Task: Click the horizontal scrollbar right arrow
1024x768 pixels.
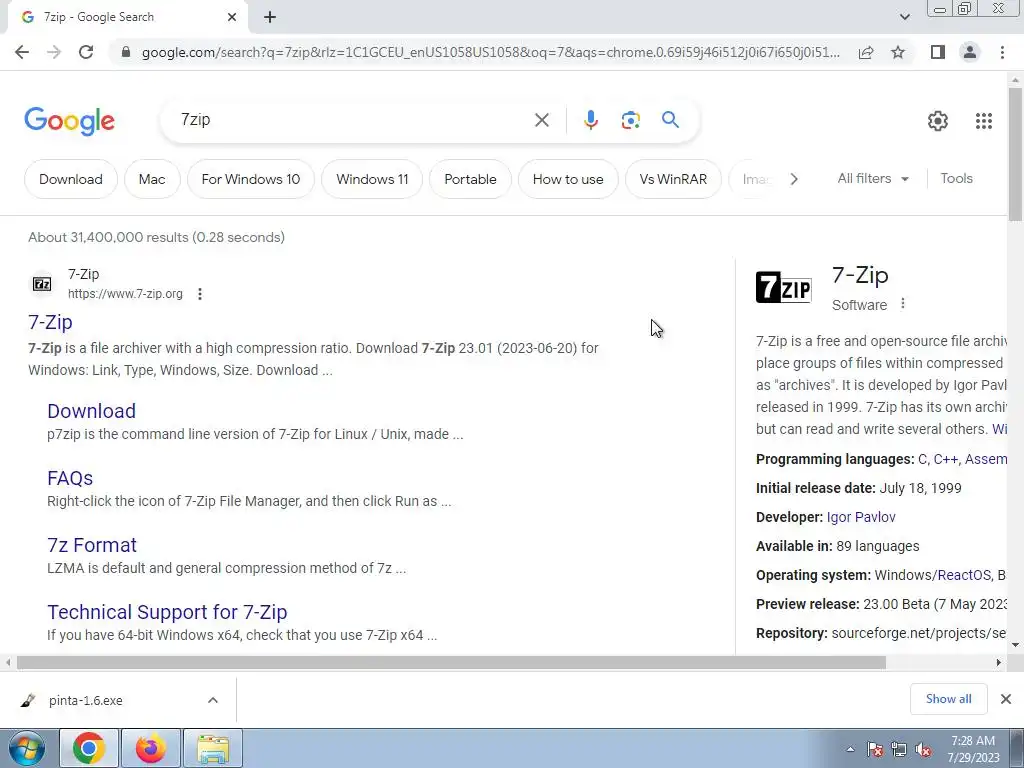Action: pyautogui.click(x=999, y=662)
